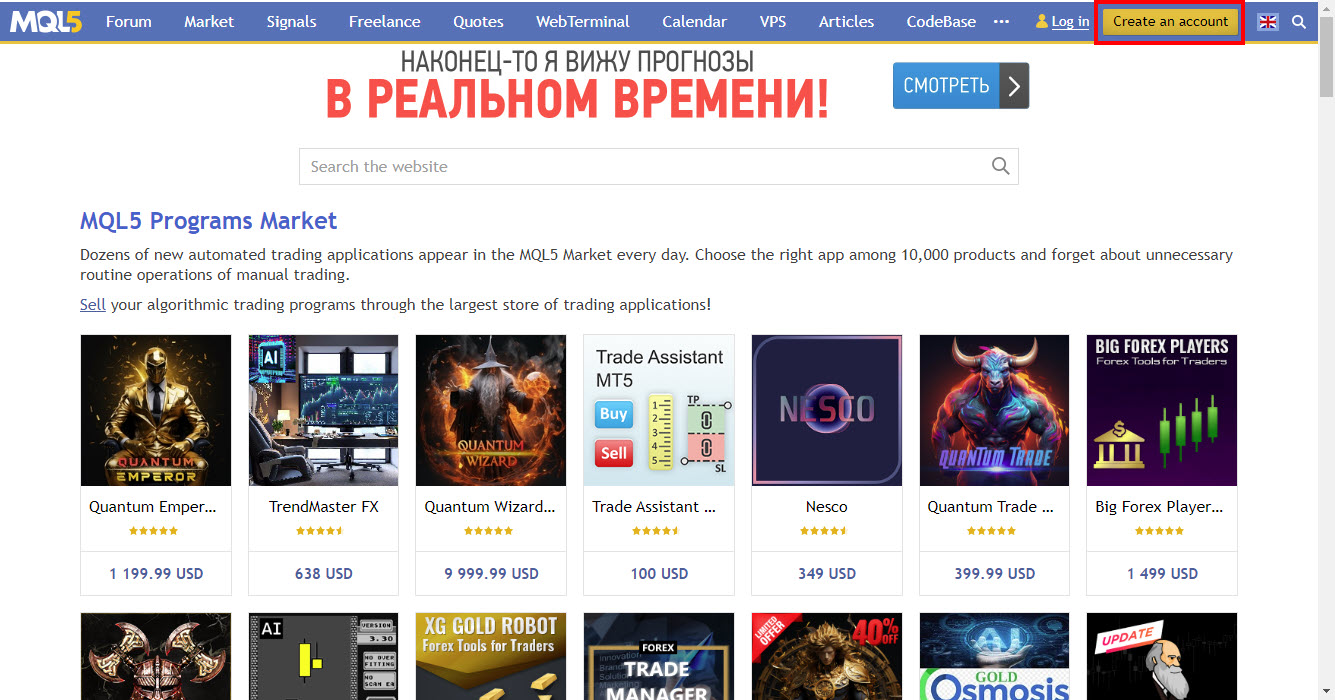Click the UK flag language icon
This screenshot has height=700, width=1335.
tap(1268, 21)
